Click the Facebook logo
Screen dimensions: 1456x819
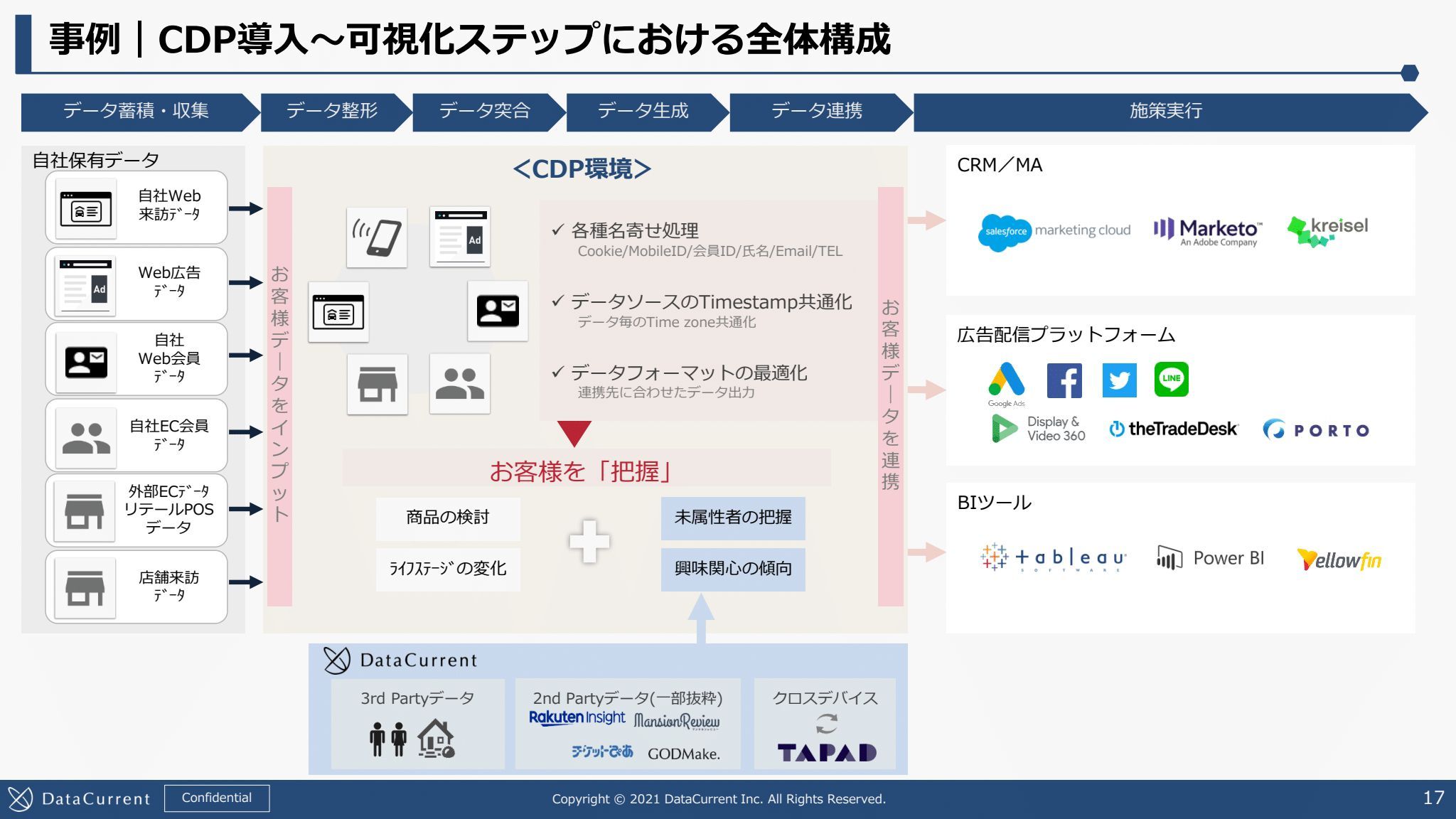pos(1064,380)
